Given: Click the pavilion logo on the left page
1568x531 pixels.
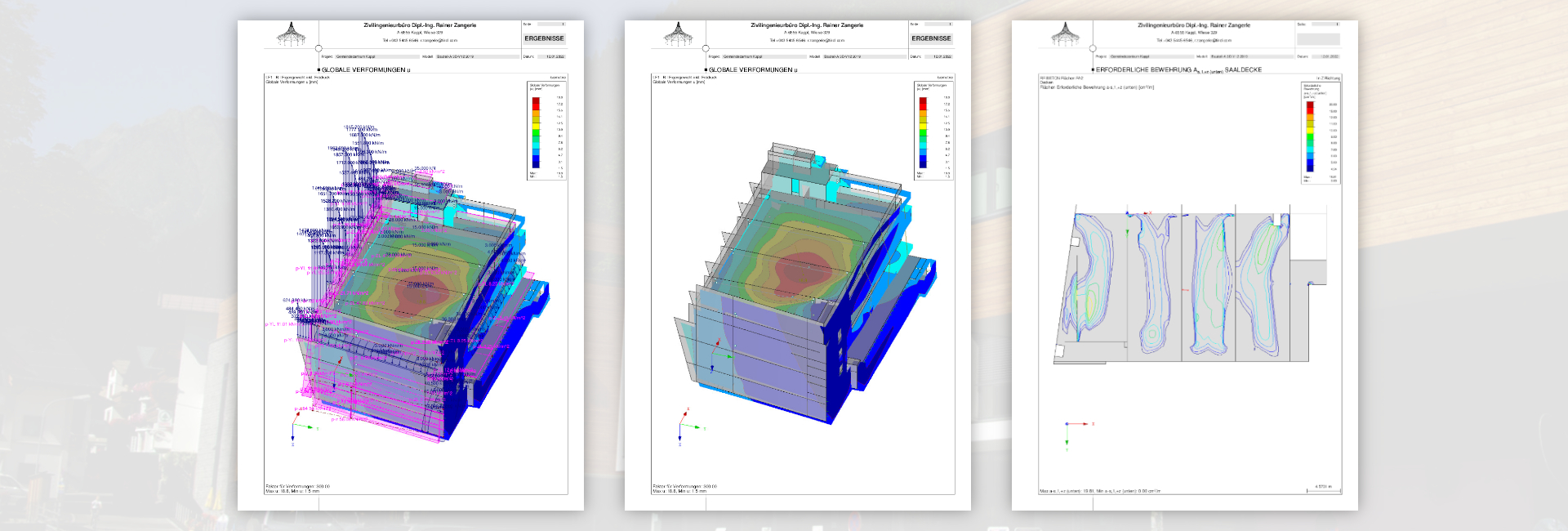Looking at the screenshot, I should click(x=290, y=34).
